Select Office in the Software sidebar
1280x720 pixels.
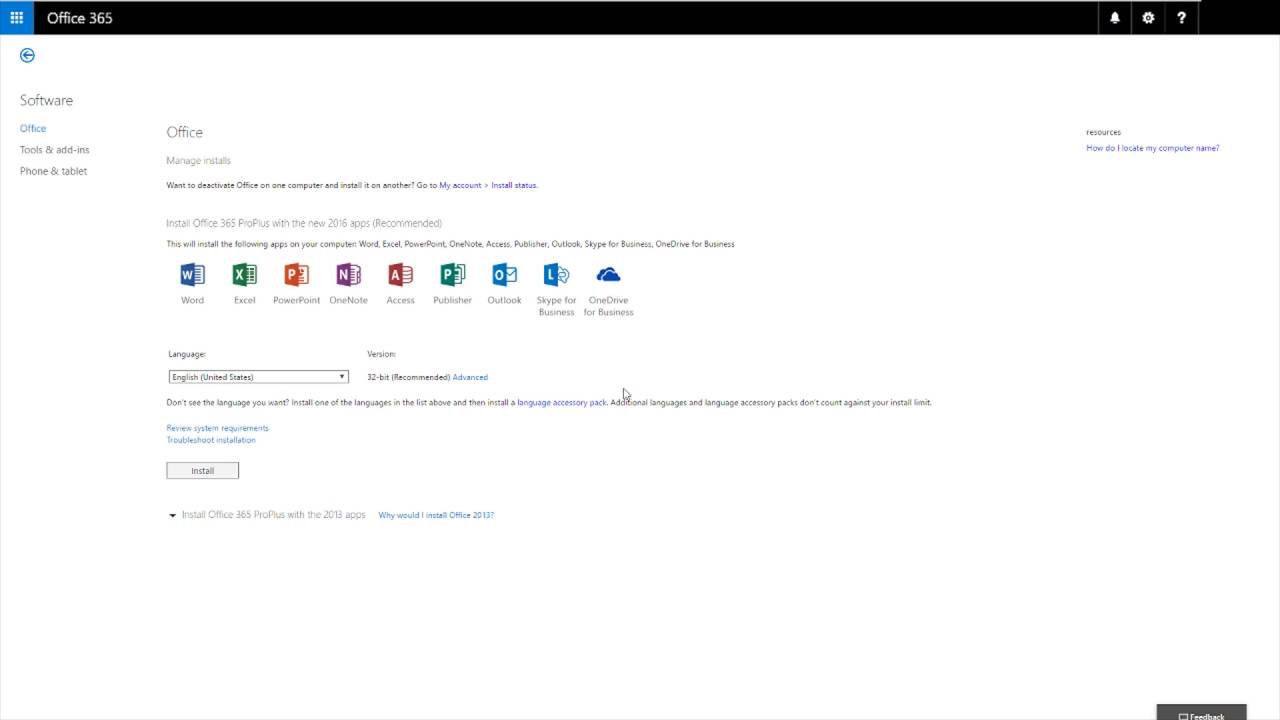click(x=33, y=128)
